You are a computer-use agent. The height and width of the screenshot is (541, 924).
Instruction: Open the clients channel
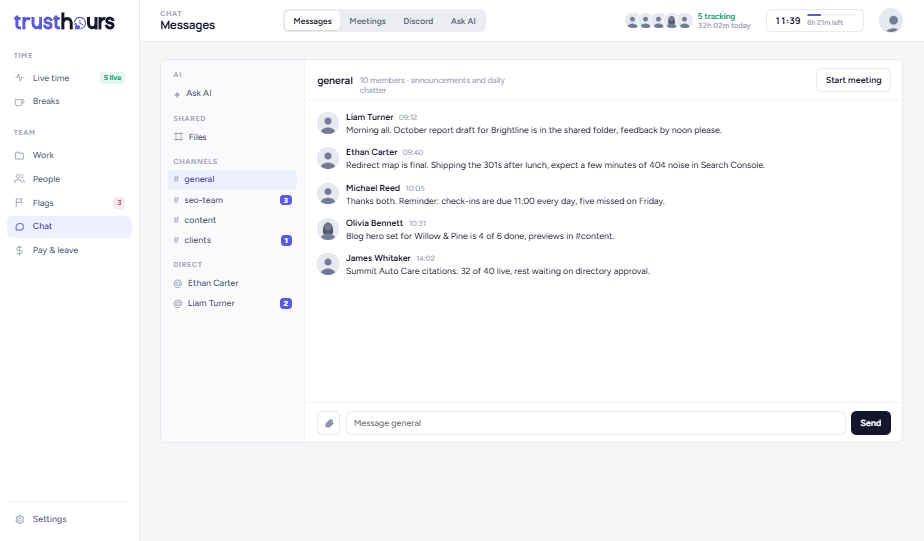(232, 240)
